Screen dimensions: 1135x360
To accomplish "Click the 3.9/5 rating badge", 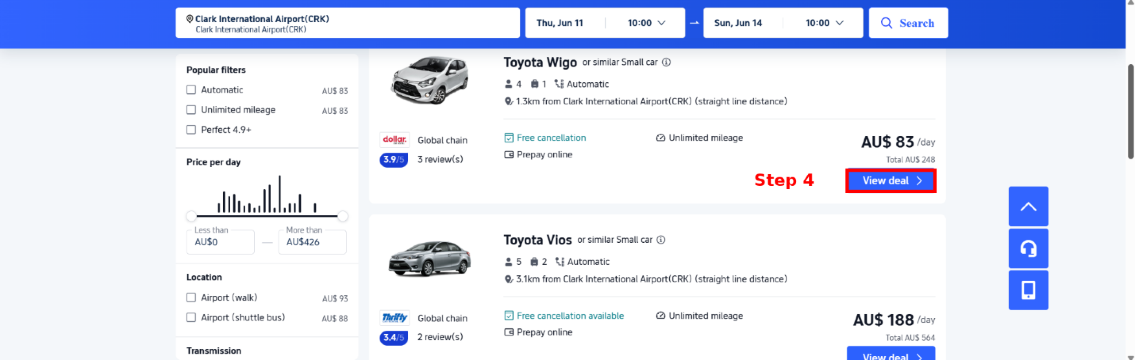I will tap(394, 159).
